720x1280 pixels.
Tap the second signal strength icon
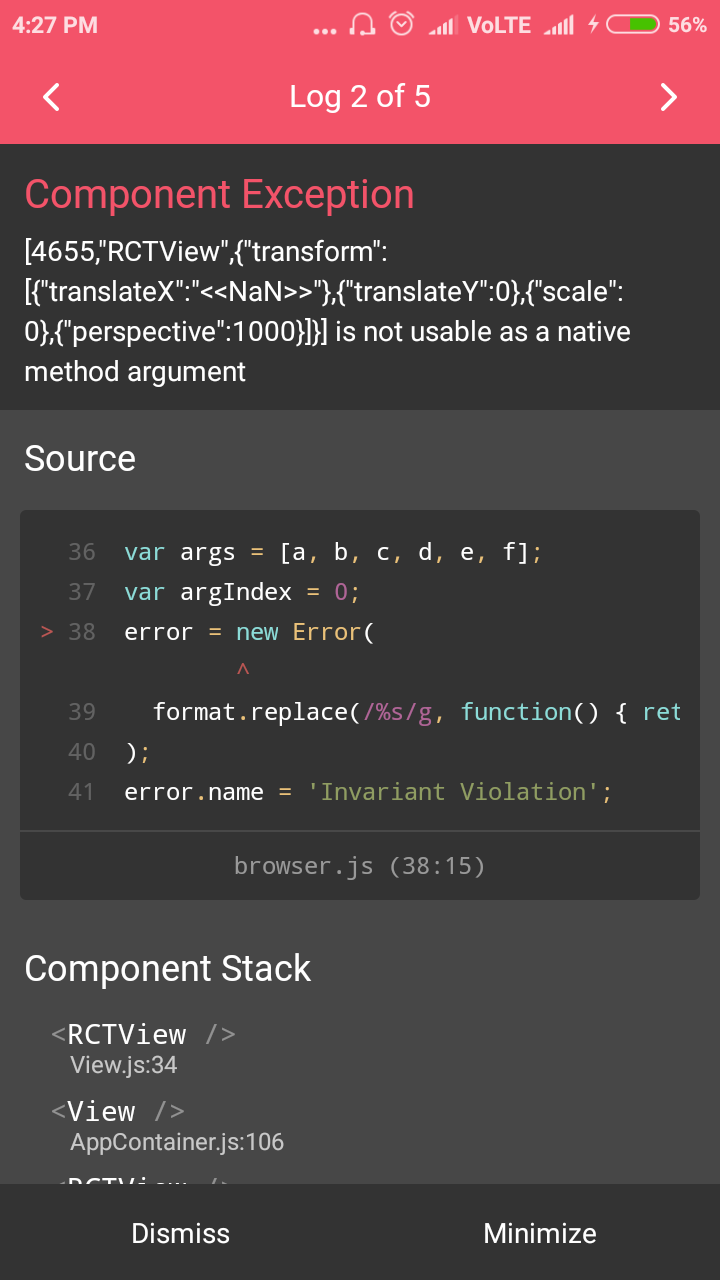click(x=558, y=25)
